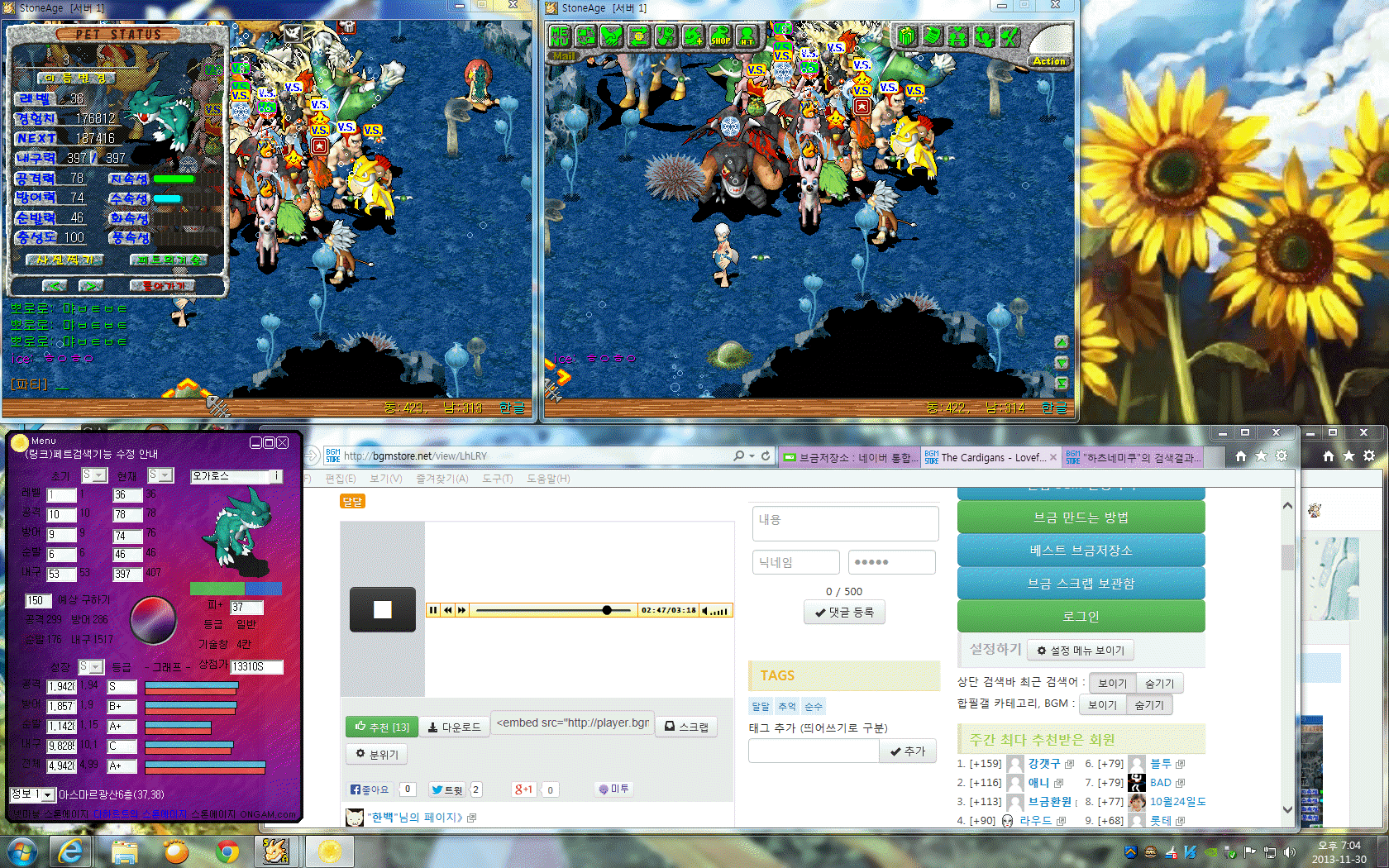This screenshot has height=868, width=1389.
Task: Click the 닉네임 nickname field
Action: (796, 562)
